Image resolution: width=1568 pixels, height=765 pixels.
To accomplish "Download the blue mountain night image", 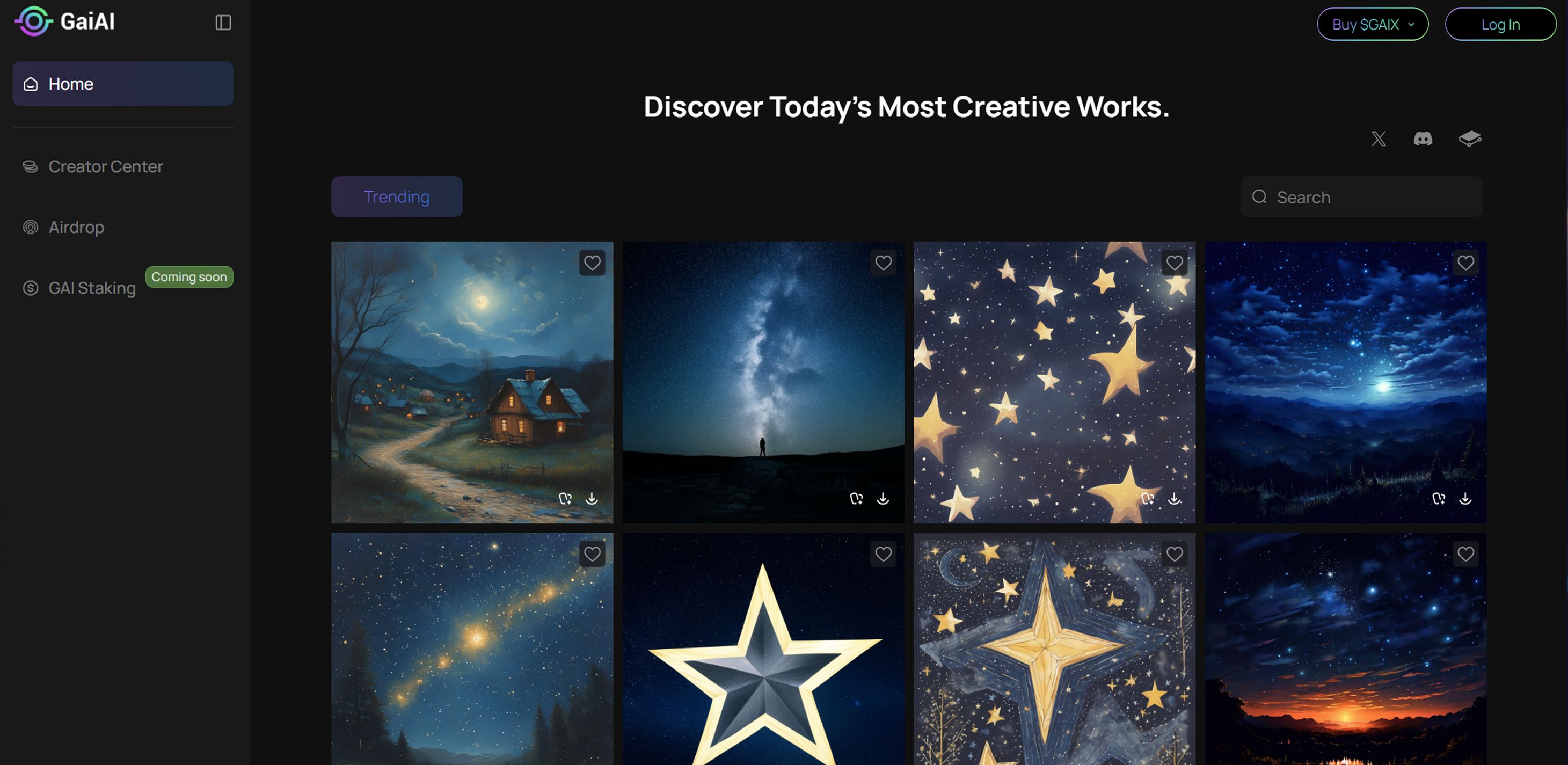I will (1465, 498).
